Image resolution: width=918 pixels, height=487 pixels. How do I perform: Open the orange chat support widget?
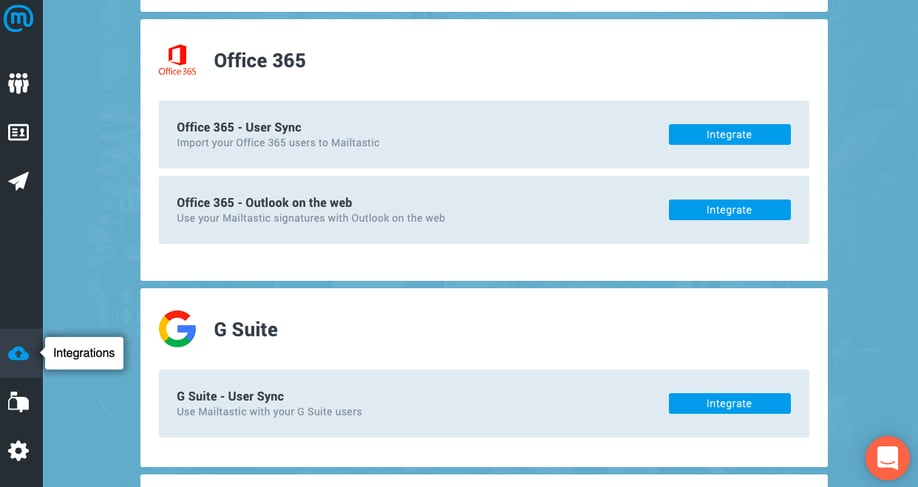[887, 458]
